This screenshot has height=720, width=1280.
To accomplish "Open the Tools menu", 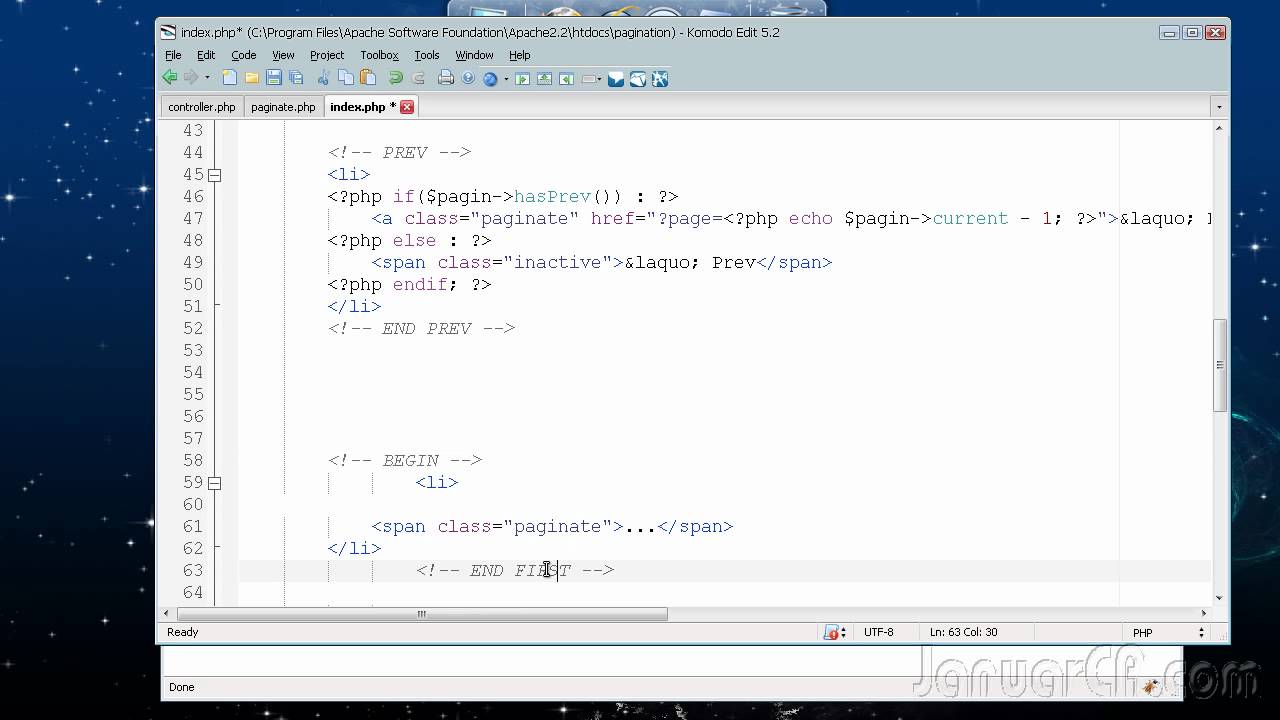I will point(427,55).
